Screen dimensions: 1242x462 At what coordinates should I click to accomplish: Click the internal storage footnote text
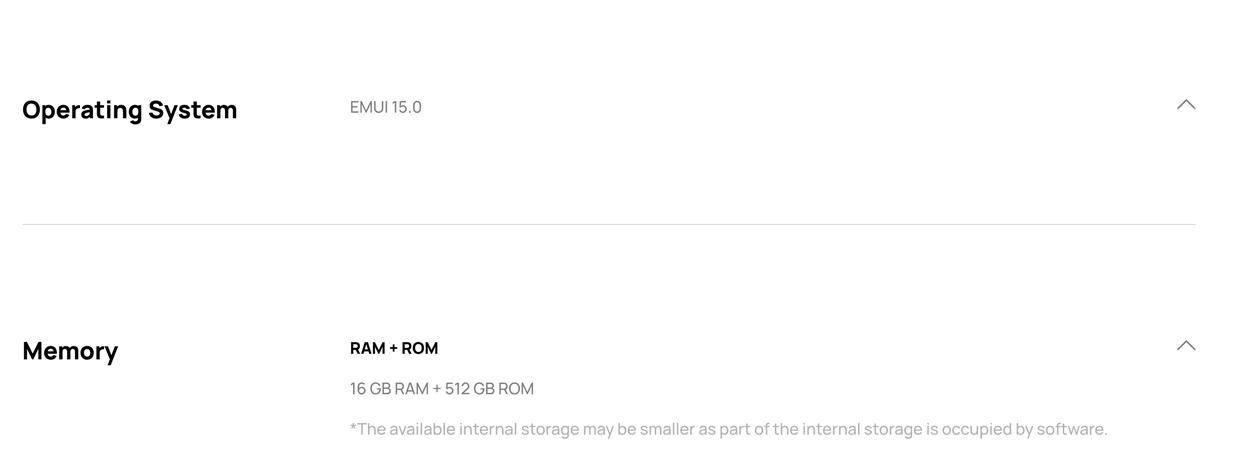(728, 429)
